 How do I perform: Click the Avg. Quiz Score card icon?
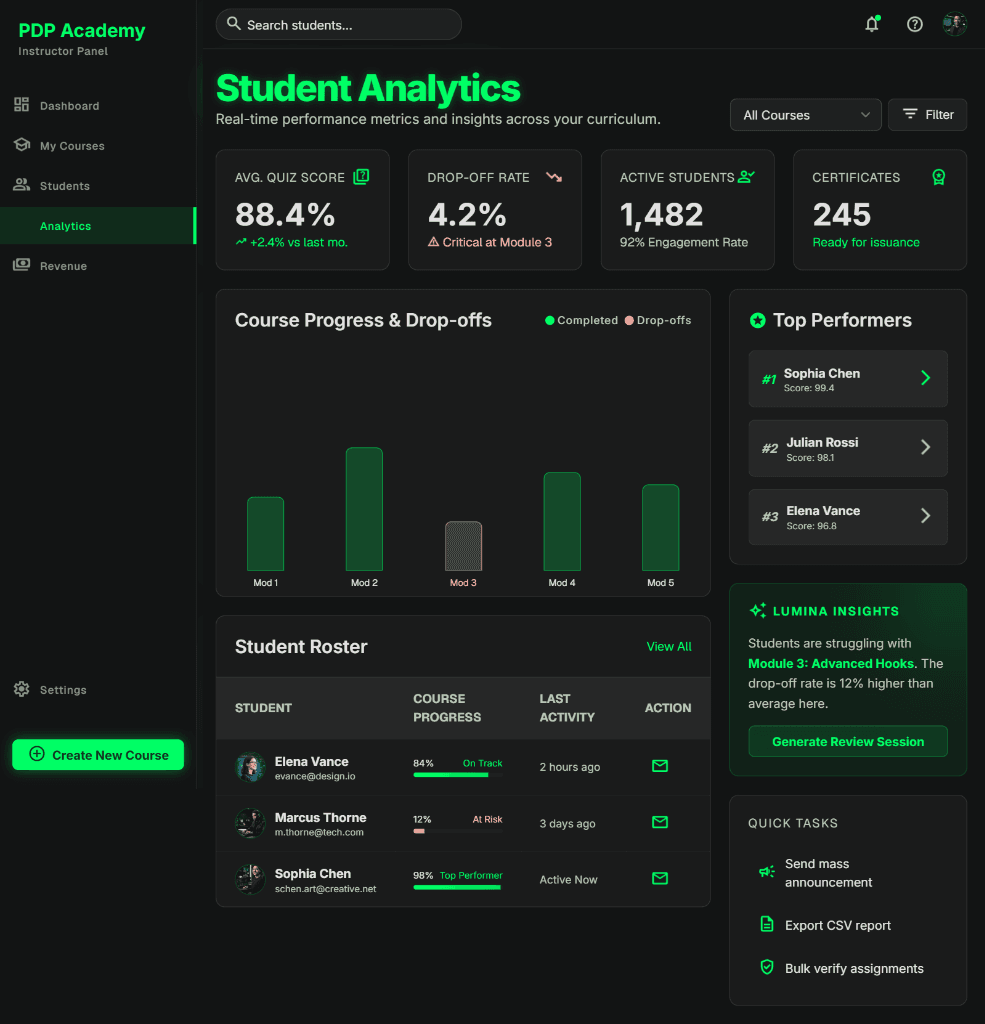pyautogui.click(x=361, y=176)
